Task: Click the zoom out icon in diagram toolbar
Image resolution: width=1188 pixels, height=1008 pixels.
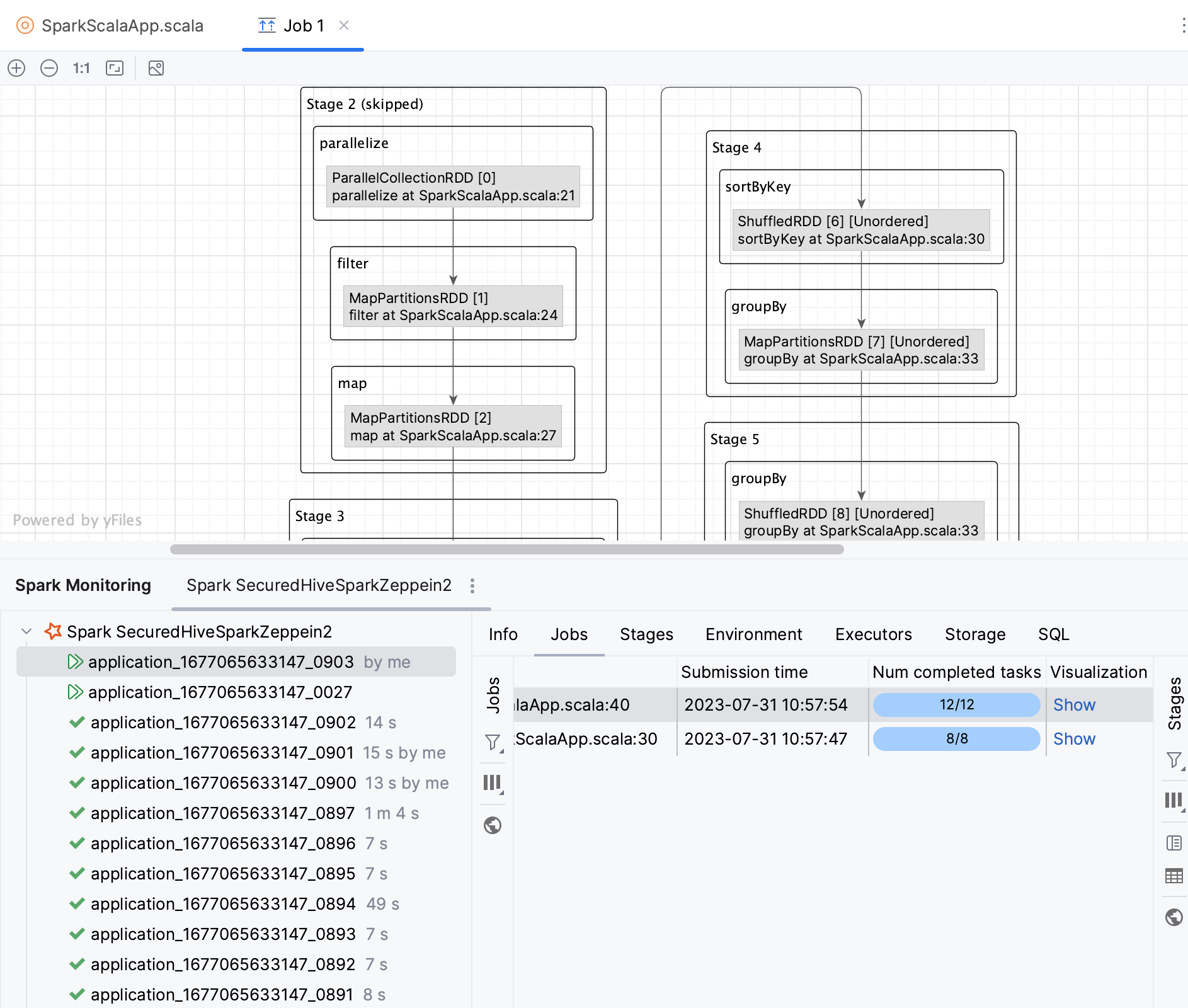Action: [49, 68]
